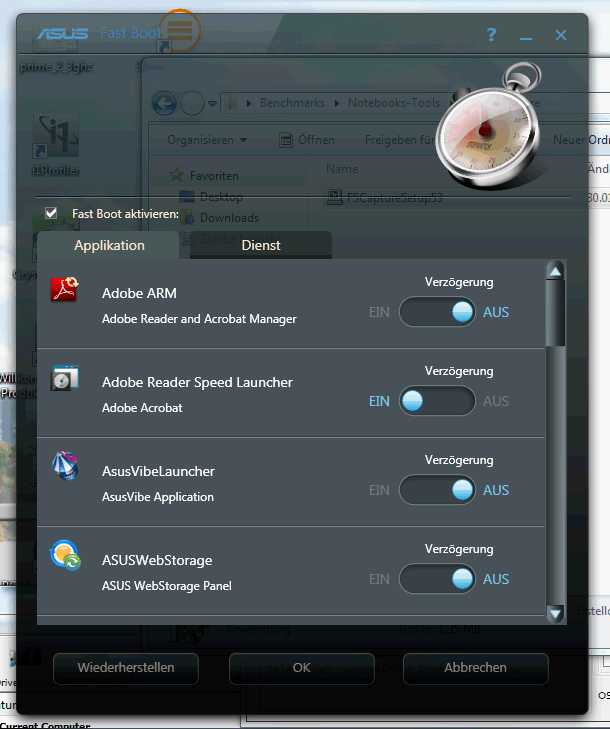
Task: Select the Applikation tab
Action: [109, 245]
